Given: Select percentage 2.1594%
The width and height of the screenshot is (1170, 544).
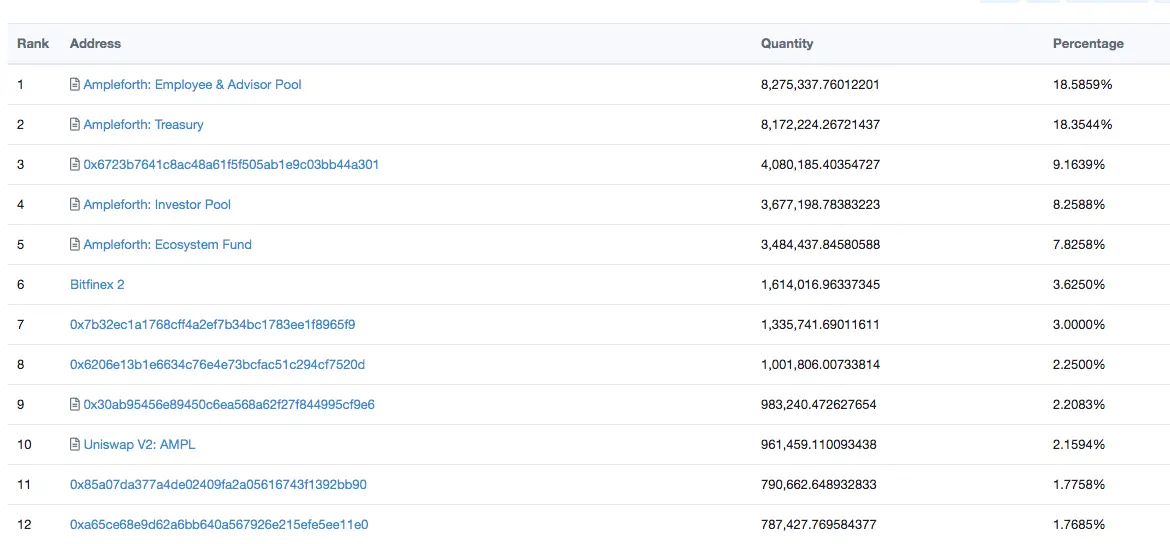Looking at the screenshot, I should [x=1079, y=445].
